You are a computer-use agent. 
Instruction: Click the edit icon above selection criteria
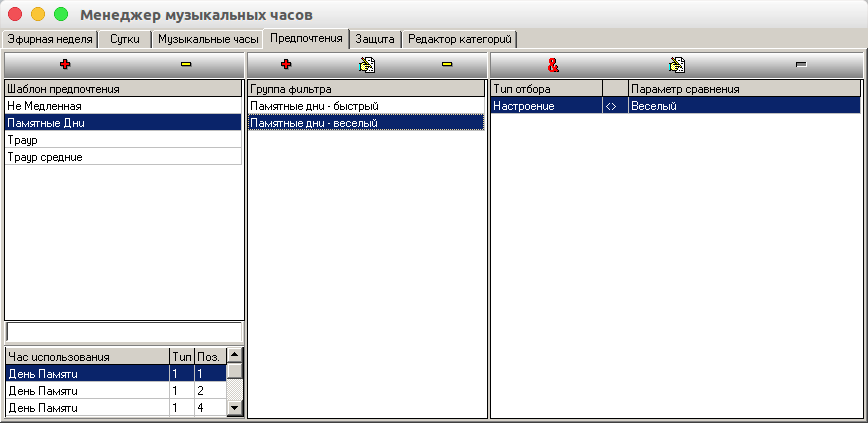[677, 64]
